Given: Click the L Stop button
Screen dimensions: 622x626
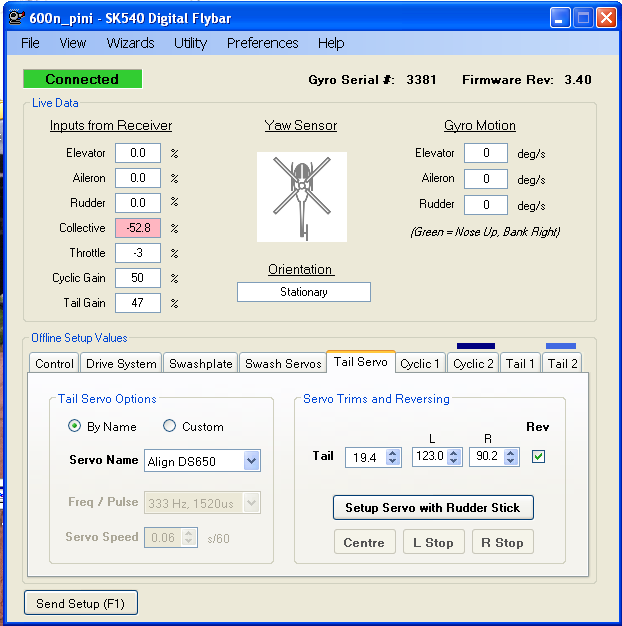Looking at the screenshot, I should tap(434, 542).
